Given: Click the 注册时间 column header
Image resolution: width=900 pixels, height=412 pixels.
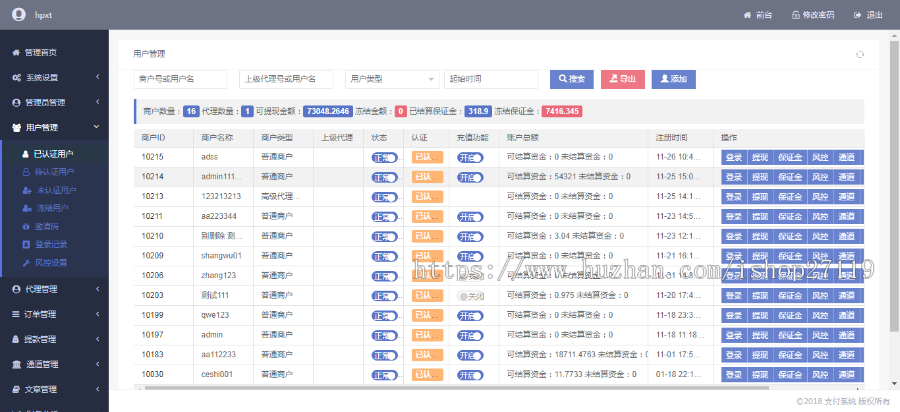Looking at the screenshot, I should pyautogui.click(x=681, y=138).
